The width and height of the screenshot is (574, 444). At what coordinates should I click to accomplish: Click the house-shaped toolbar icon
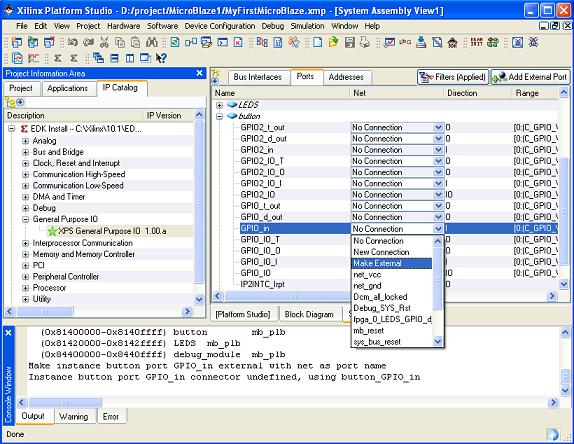pyautogui.click(x=453, y=42)
